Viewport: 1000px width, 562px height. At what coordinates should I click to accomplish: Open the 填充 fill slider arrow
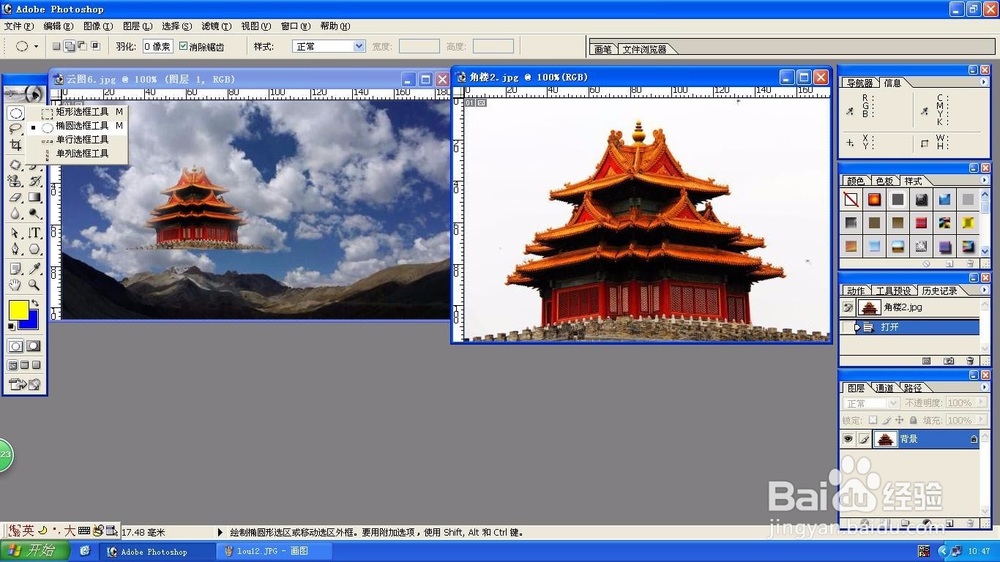[981, 420]
